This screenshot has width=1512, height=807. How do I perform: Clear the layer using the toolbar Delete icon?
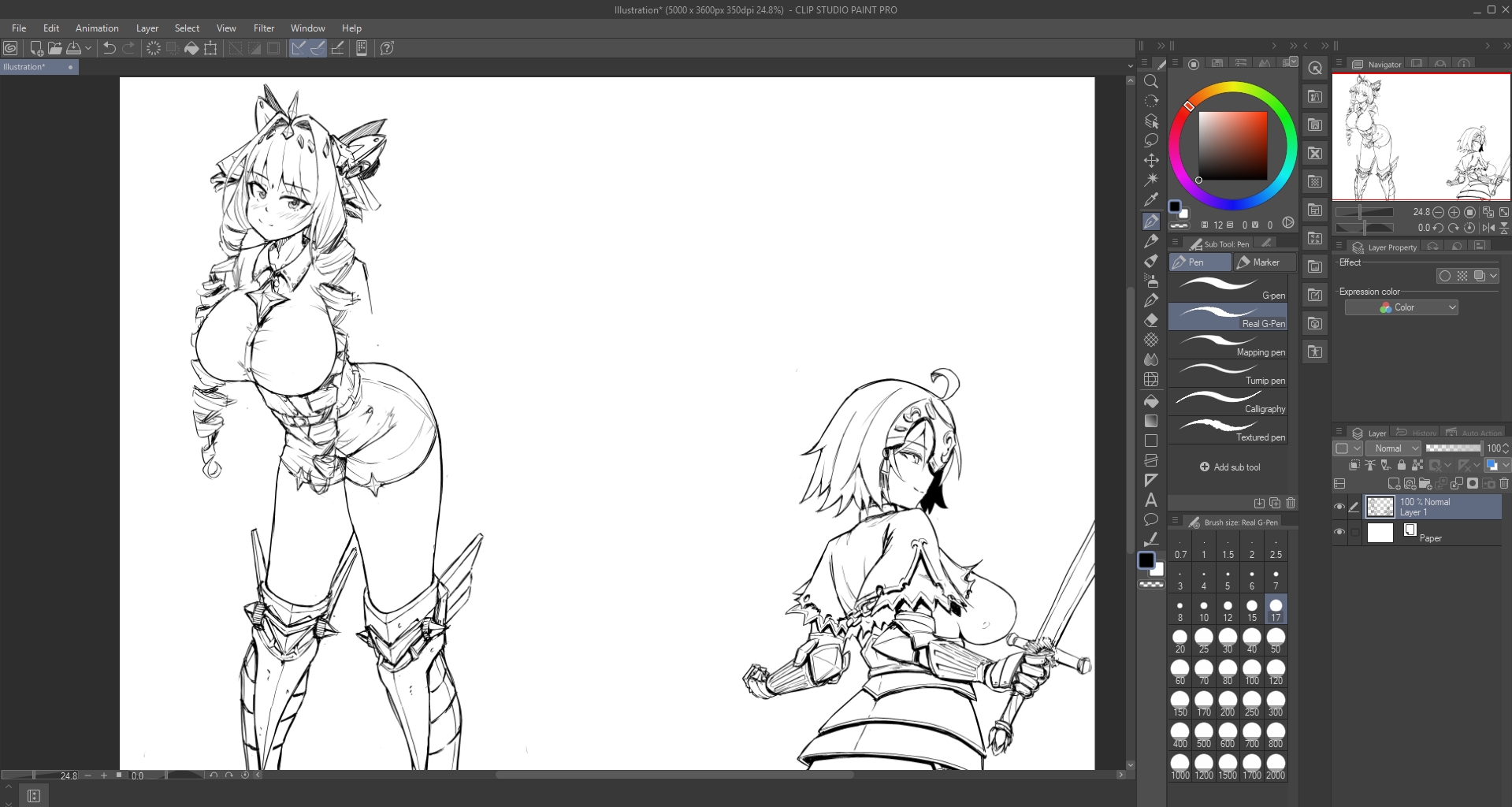tap(154, 48)
